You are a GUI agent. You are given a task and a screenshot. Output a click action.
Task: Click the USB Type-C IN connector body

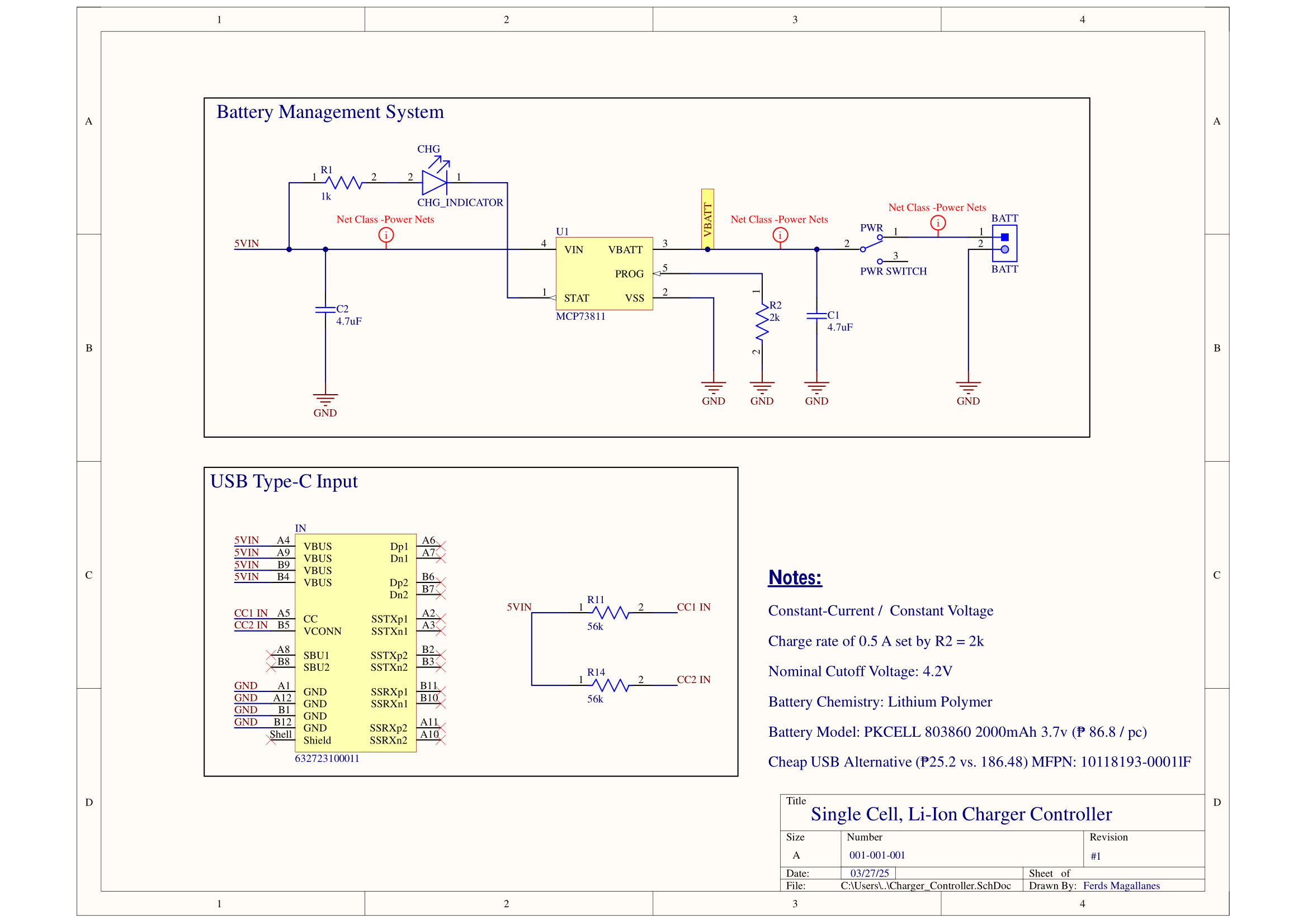(356, 643)
